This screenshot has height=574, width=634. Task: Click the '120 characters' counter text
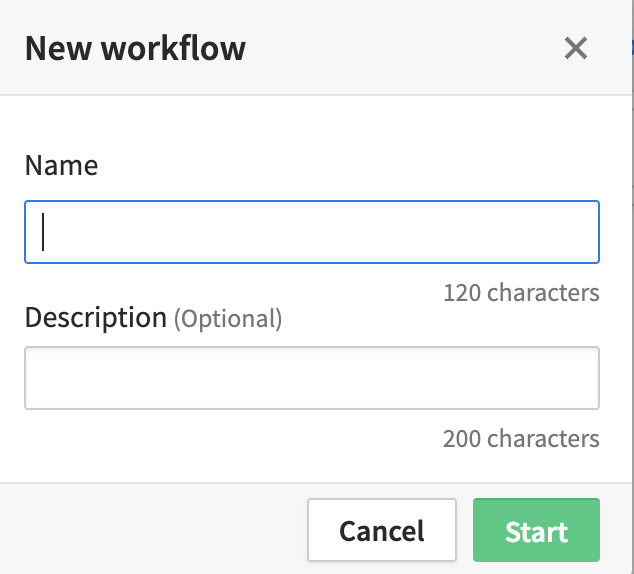(521, 292)
